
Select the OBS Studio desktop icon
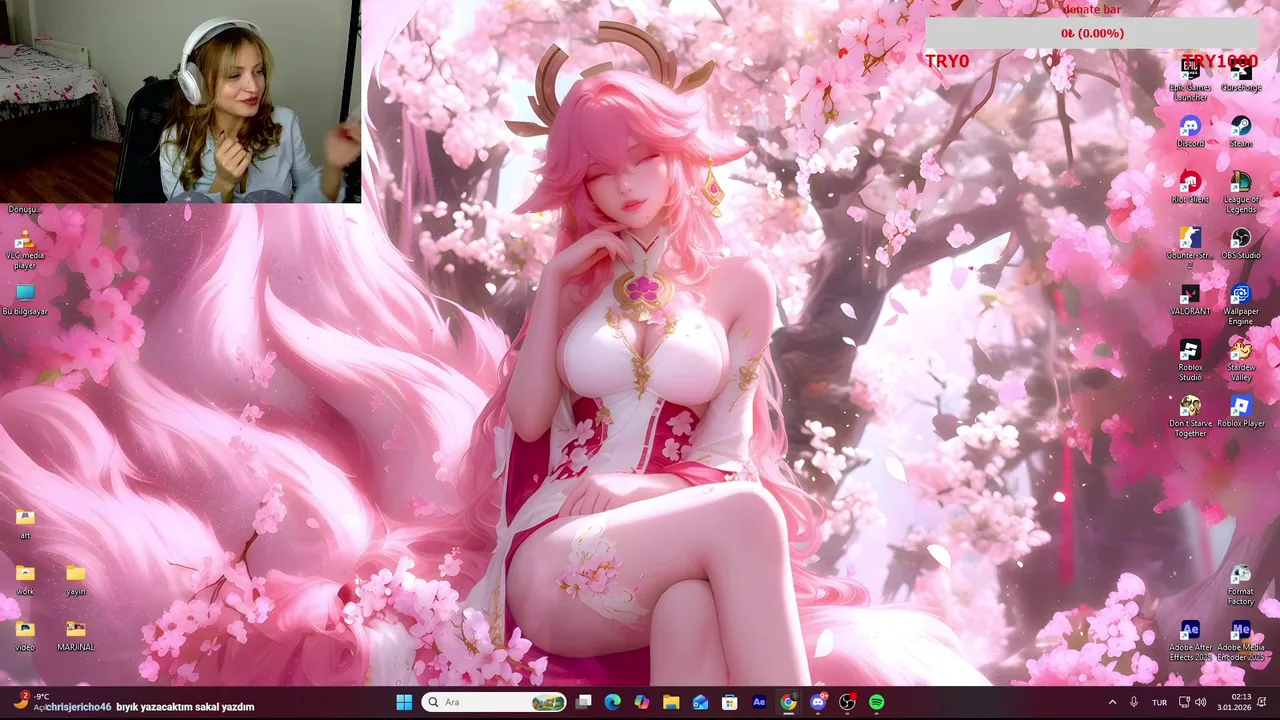(1241, 244)
